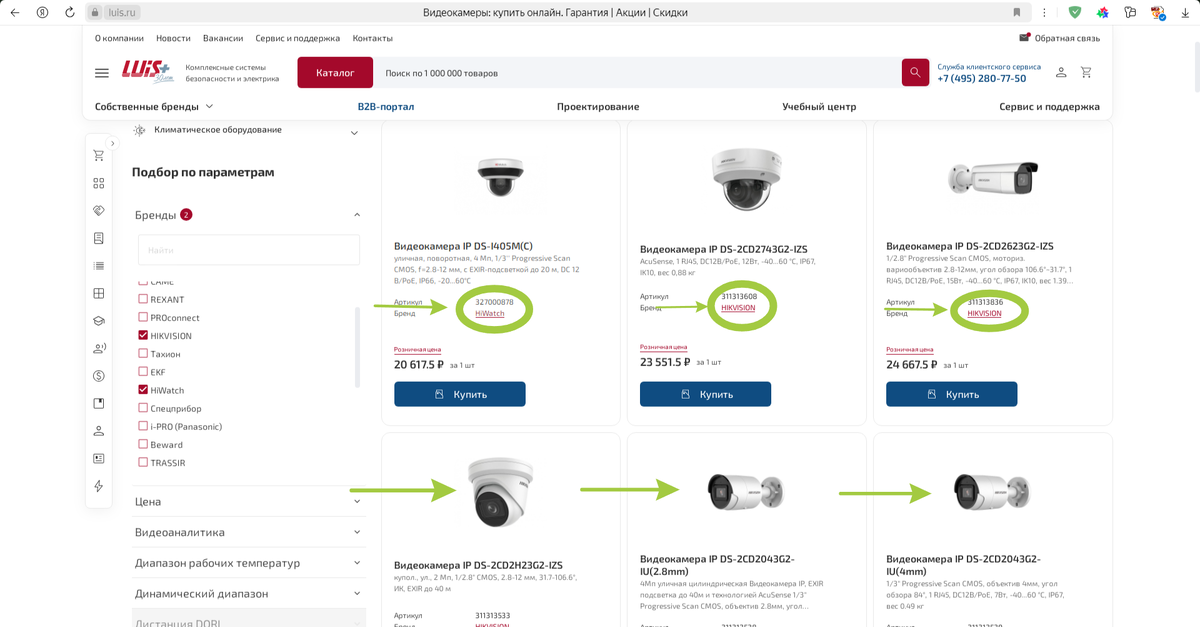The height and width of the screenshot is (627, 1200).
Task: Expand the Видеоаналитика filter section
Action: (x=246, y=533)
